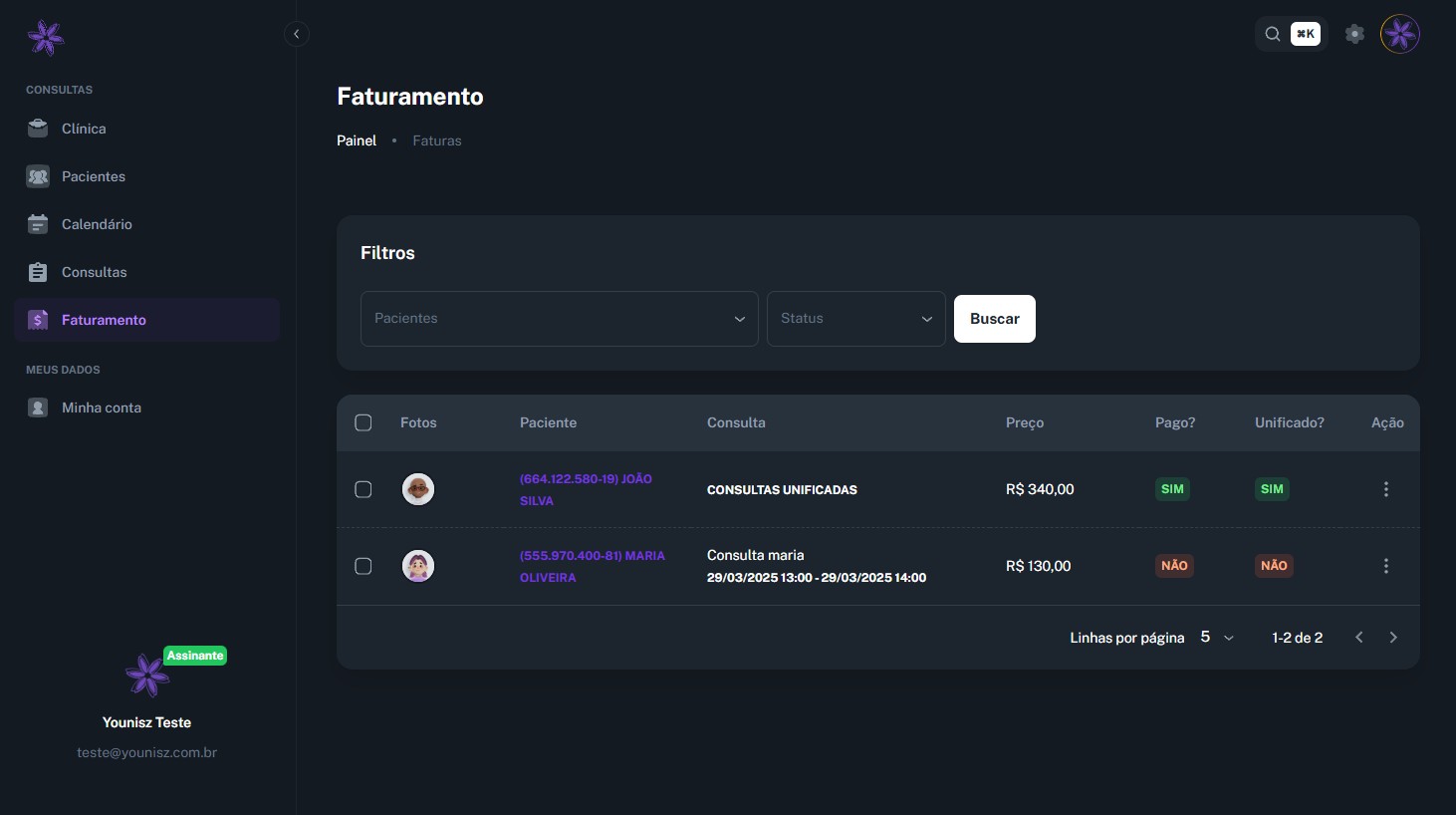Image resolution: width=1456 pixels, height=815 pixels.
Task: Expand the Status filter dropdown
Action: tap(854, 318)
